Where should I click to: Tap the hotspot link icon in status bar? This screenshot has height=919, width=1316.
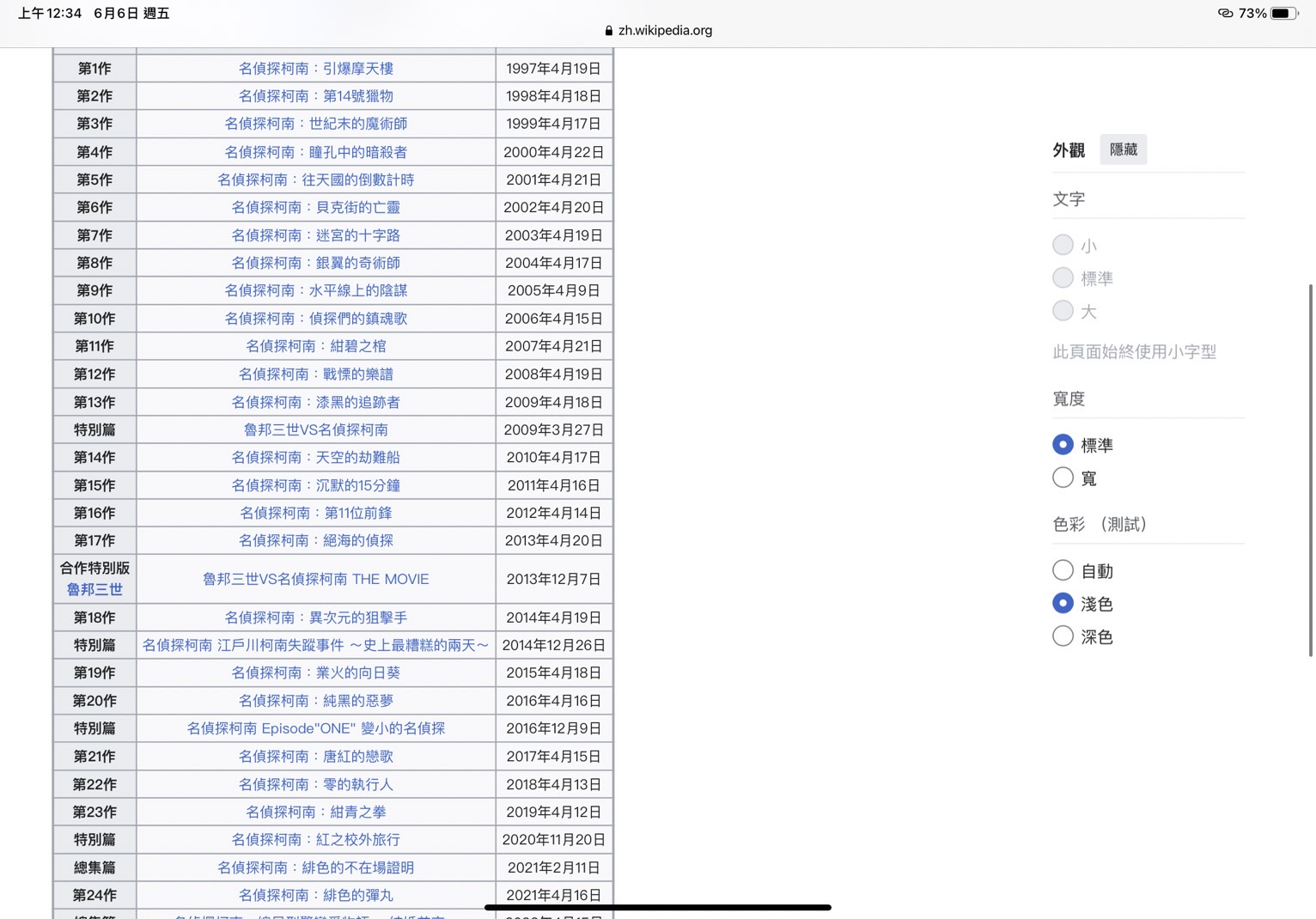1225,13
